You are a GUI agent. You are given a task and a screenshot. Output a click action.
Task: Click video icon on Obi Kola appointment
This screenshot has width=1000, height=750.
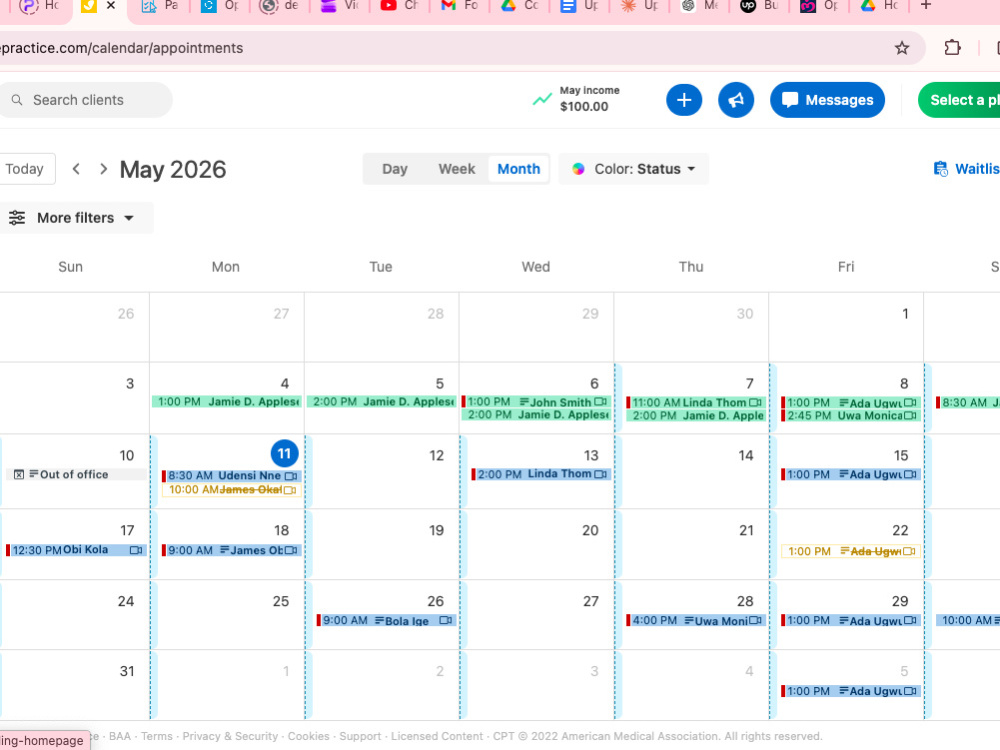pos(136,550)
